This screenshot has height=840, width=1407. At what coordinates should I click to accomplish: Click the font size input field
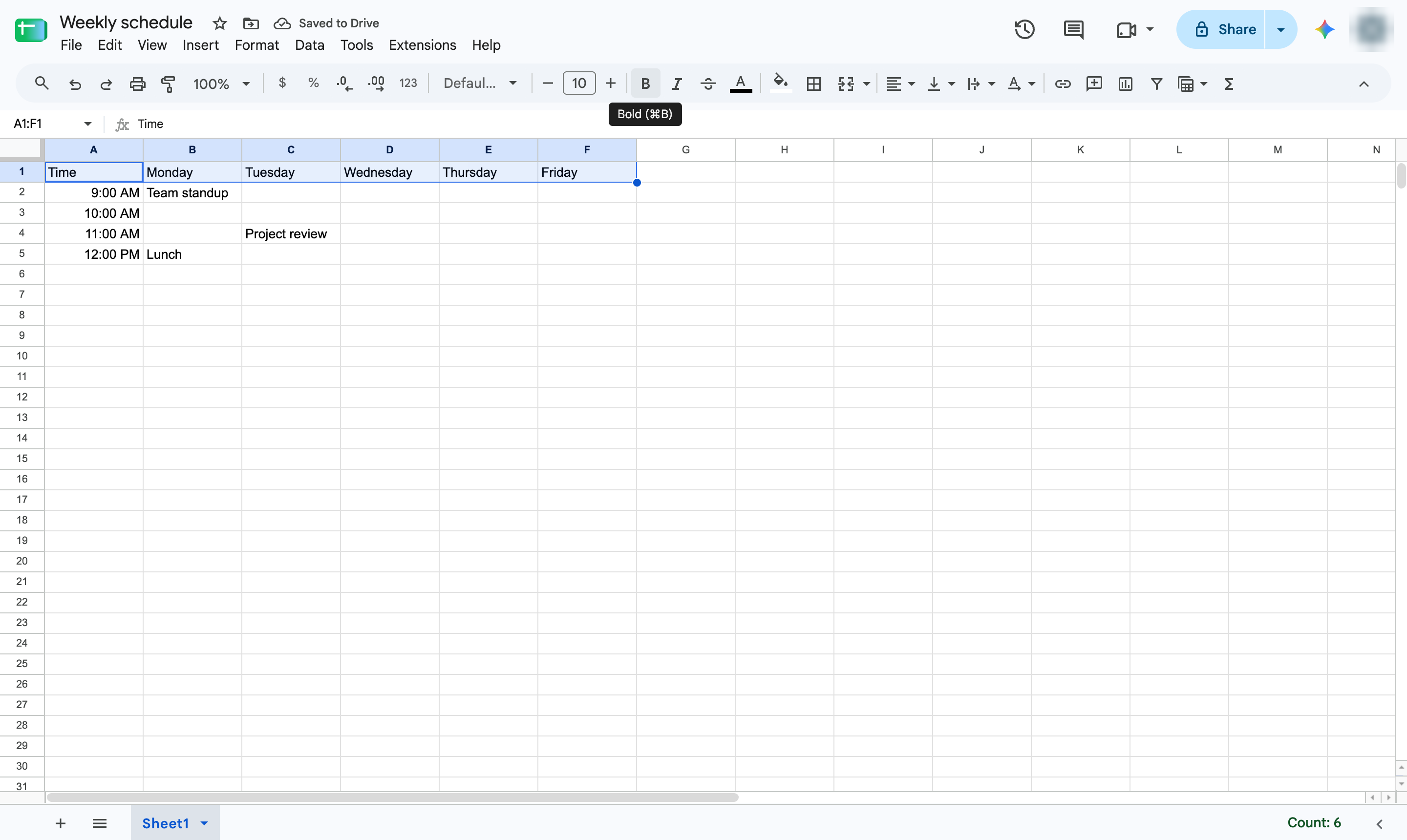click(578, 83)
